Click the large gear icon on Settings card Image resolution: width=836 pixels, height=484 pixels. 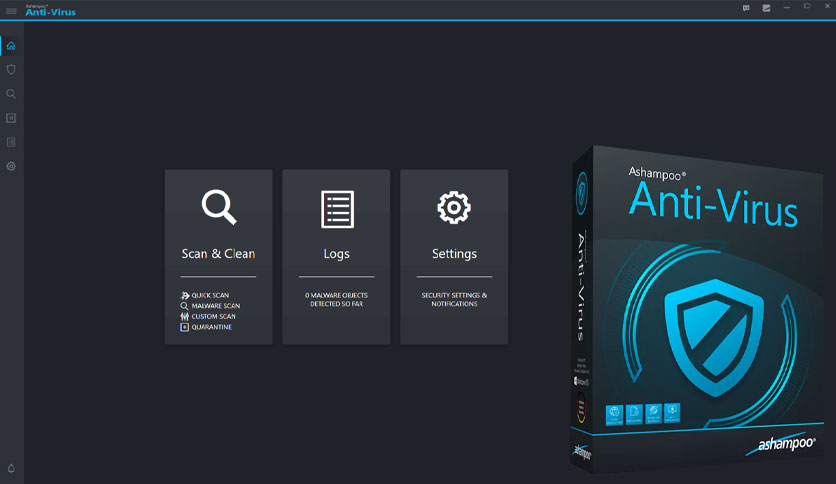click(454, 207)
